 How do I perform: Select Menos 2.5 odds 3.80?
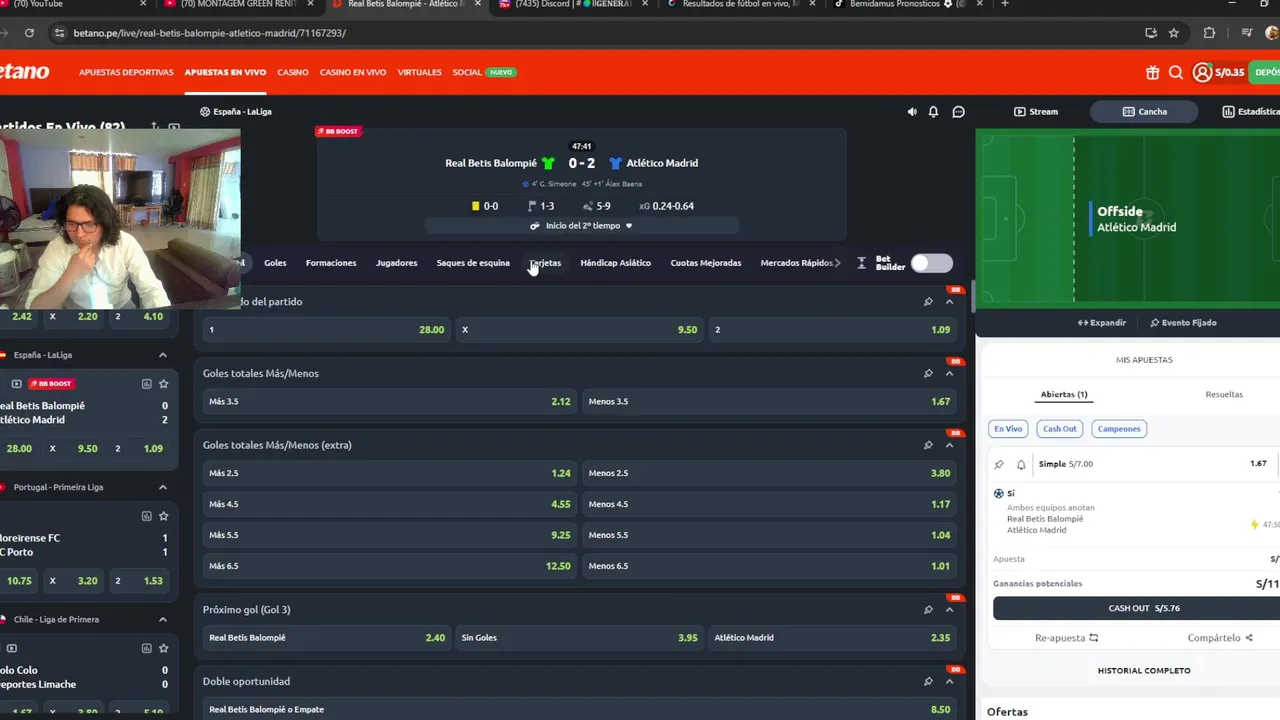click(769, 473)
